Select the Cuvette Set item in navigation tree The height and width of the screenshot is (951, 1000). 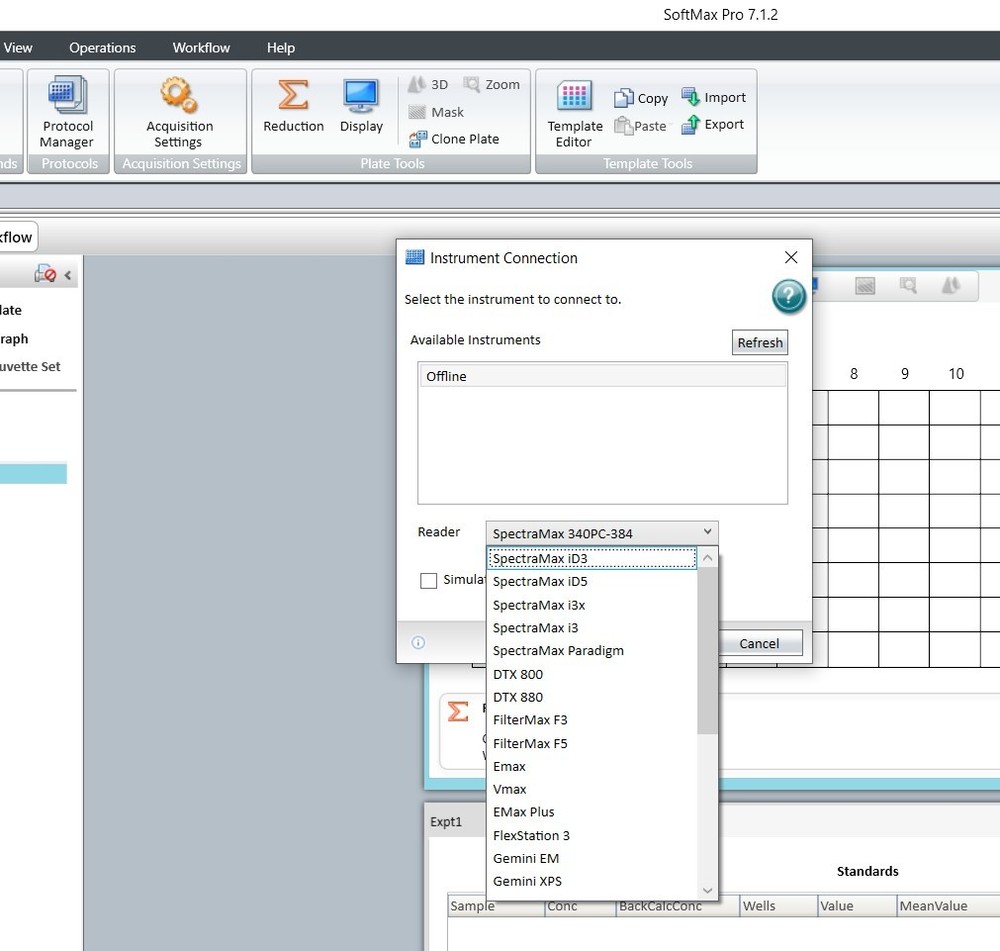click(31, 367)
